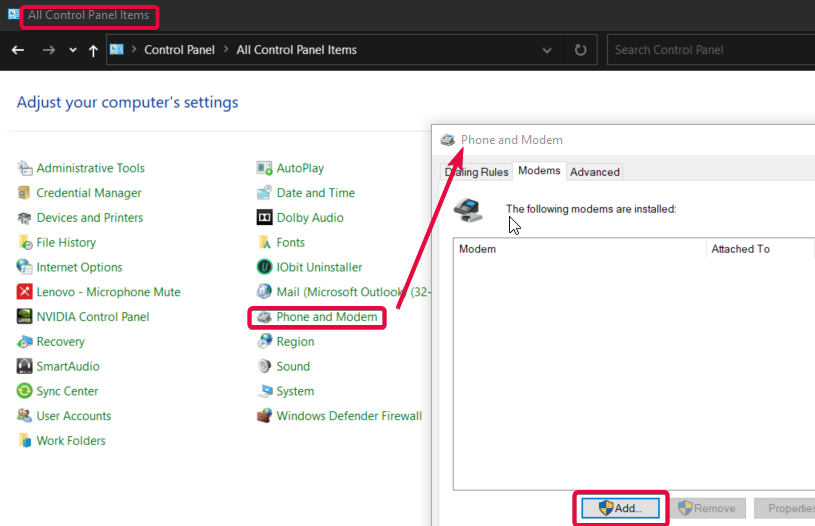Open the System link
Viewport: 815px width, 526px height.
click(295, 391)
